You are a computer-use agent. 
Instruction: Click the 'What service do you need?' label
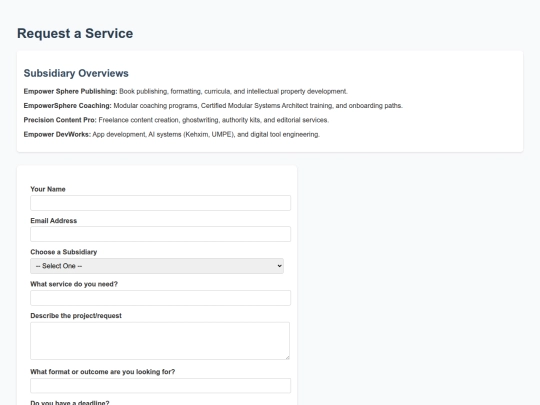pos(74,284)
